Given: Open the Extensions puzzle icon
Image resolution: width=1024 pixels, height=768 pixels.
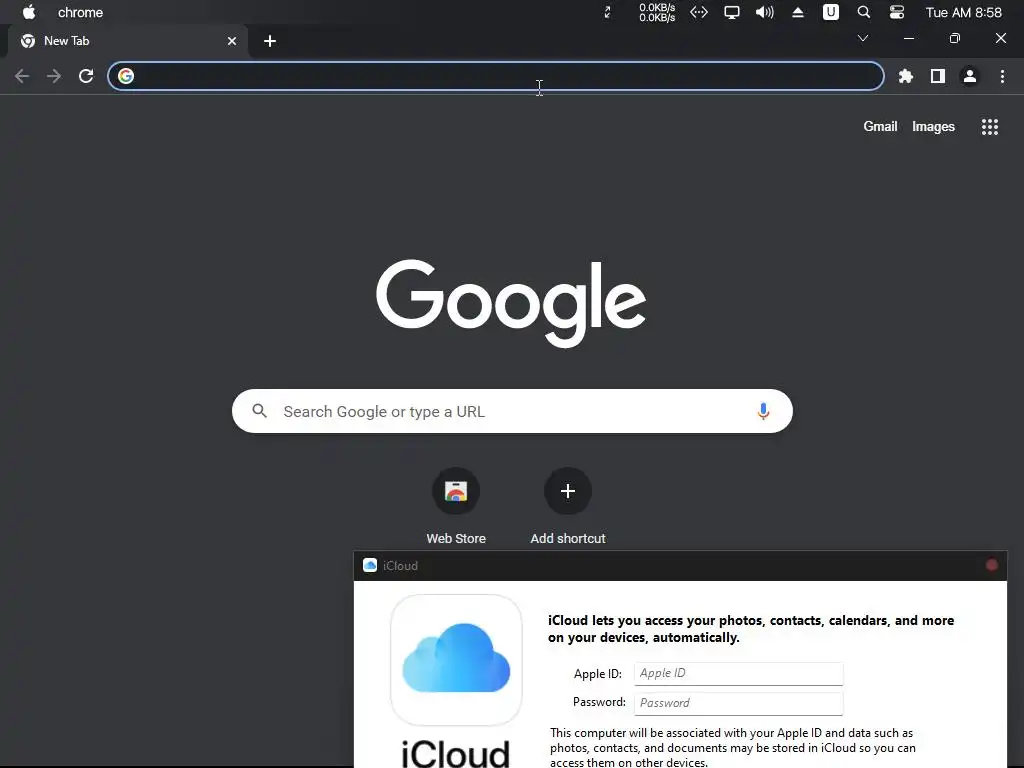Looking at the screenshot, I should click(906, 76).
